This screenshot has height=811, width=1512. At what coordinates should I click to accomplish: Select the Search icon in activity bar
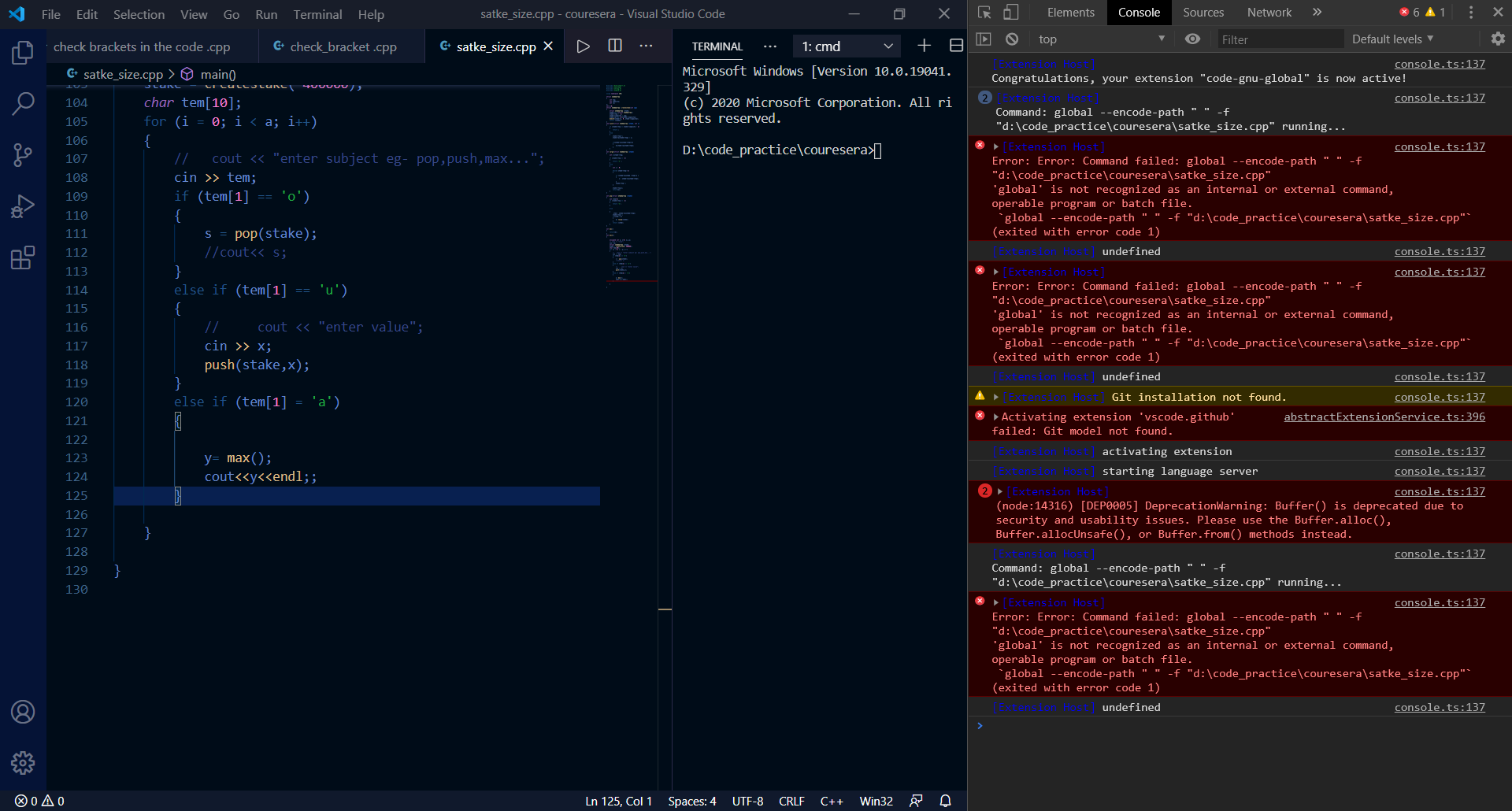click(23, 103)
